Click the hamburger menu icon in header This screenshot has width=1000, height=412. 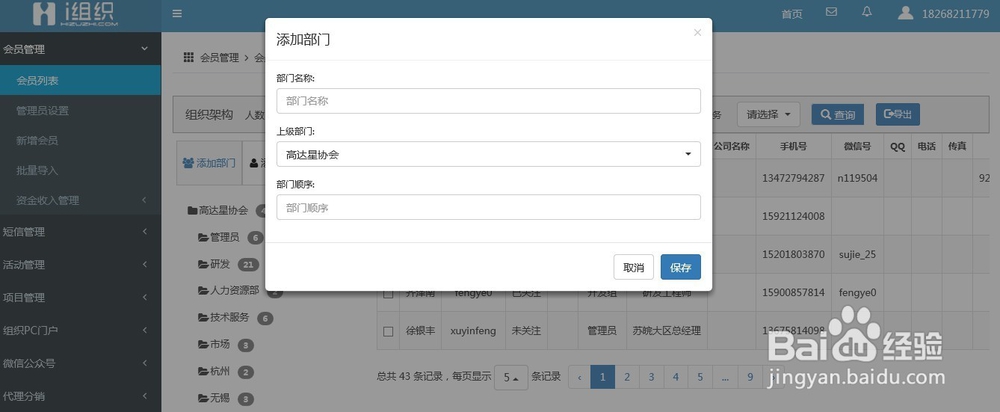pyautogui.click(x=177, y=13)
